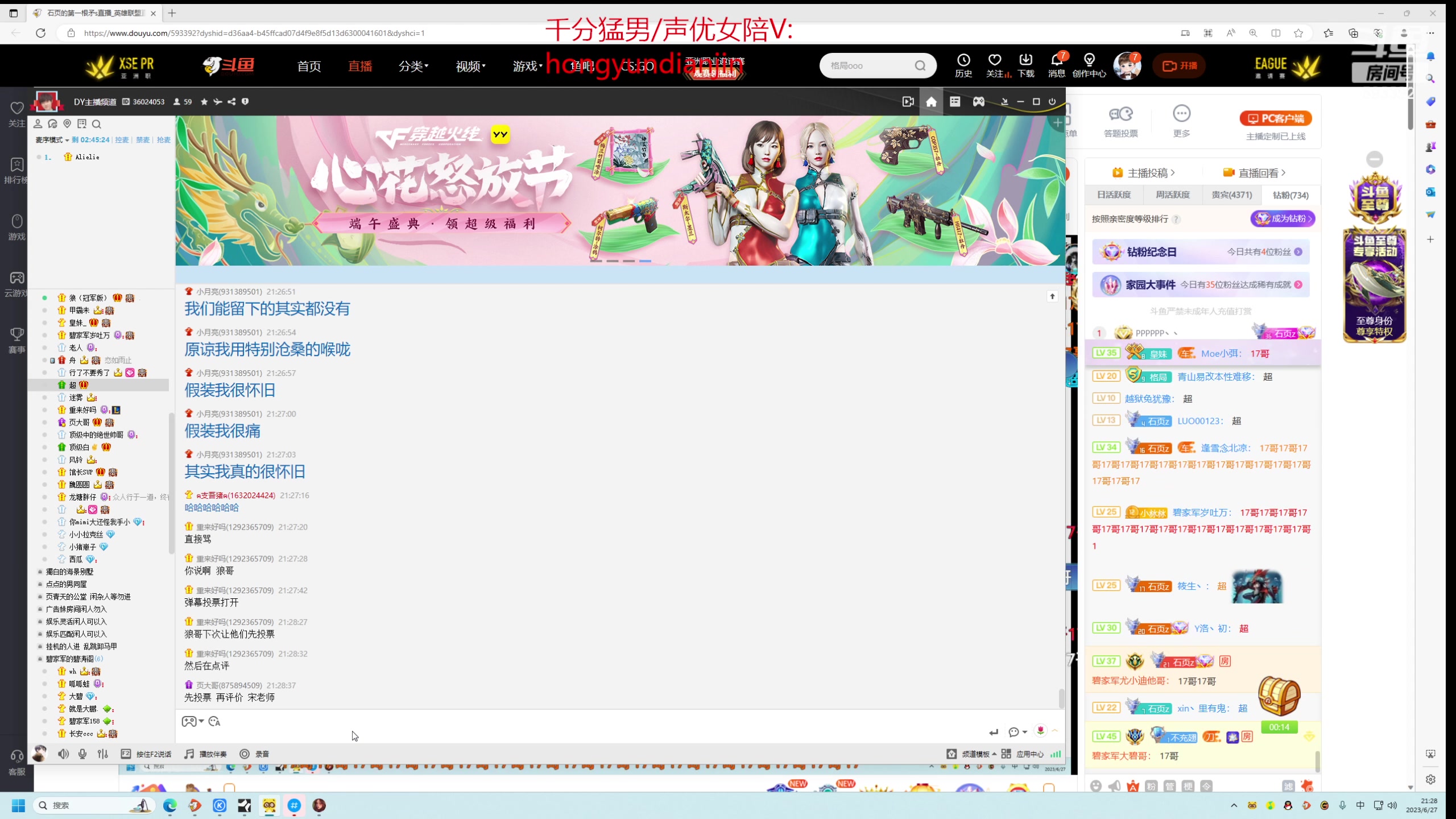Click the favorite star icon in YY header
This screenshot has height=819, width=1456.
(204, 102)
